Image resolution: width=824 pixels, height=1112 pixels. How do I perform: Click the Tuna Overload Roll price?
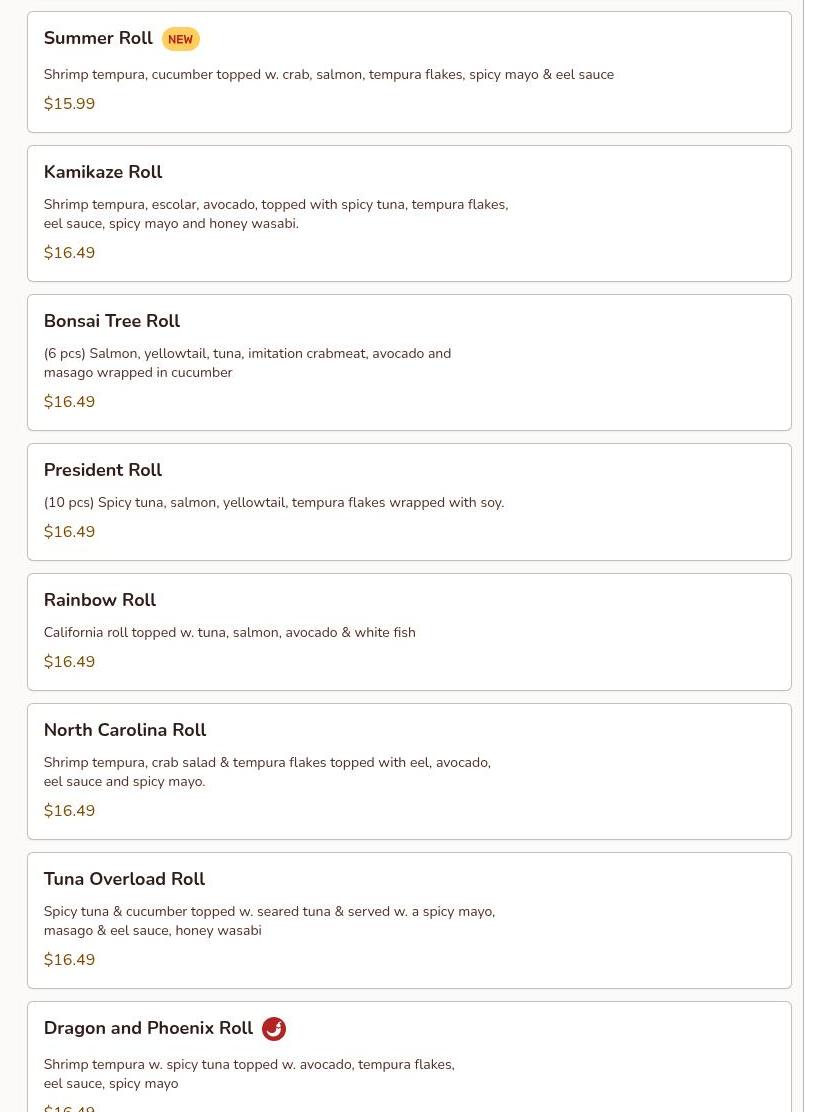70,960
